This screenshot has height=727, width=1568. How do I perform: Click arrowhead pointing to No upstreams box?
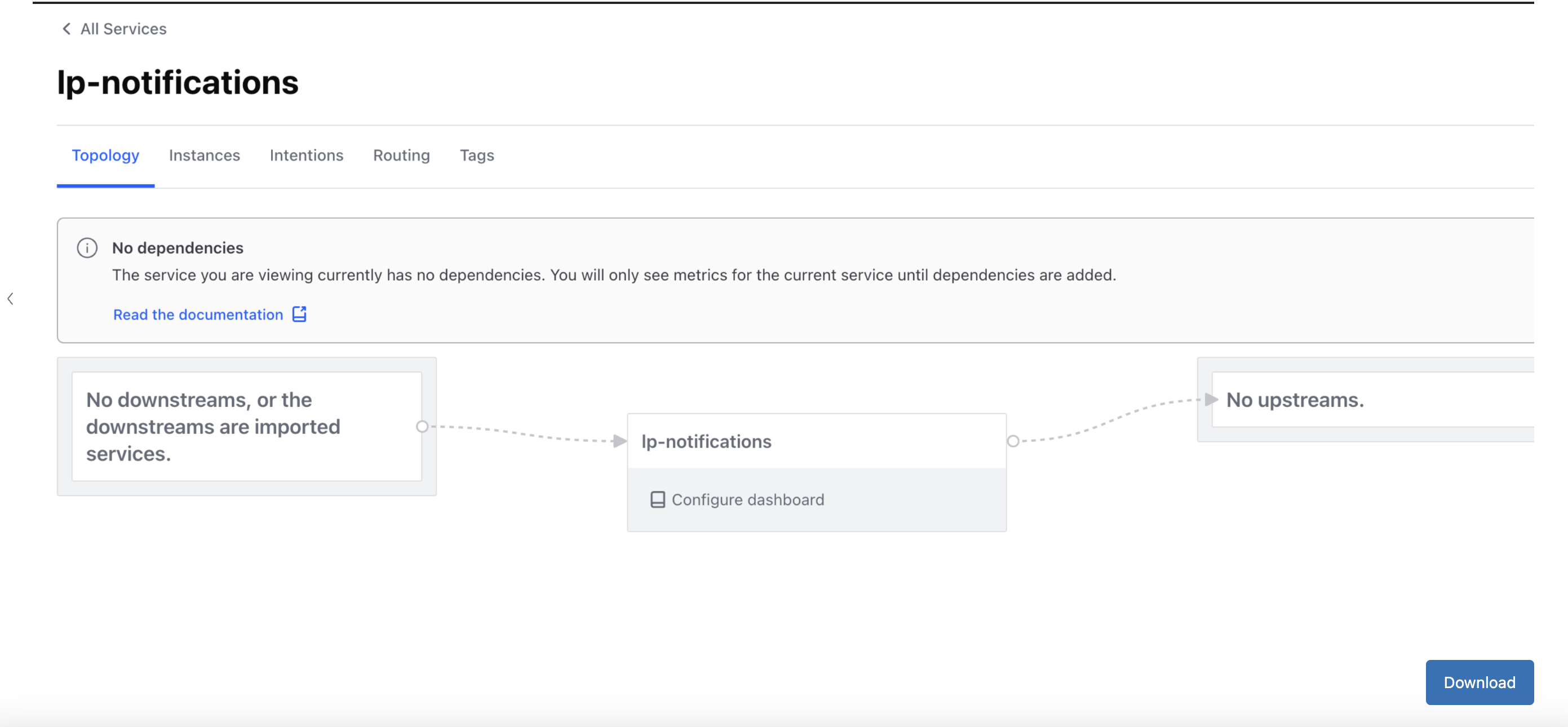[x=1211, y=400]
